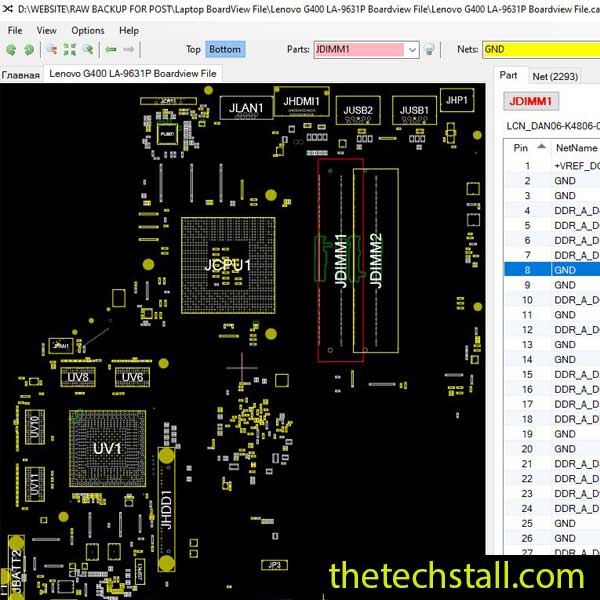Select pin 11 GND row
The height and width of the screenshot is (600, 600).
(x=552, y=315)
